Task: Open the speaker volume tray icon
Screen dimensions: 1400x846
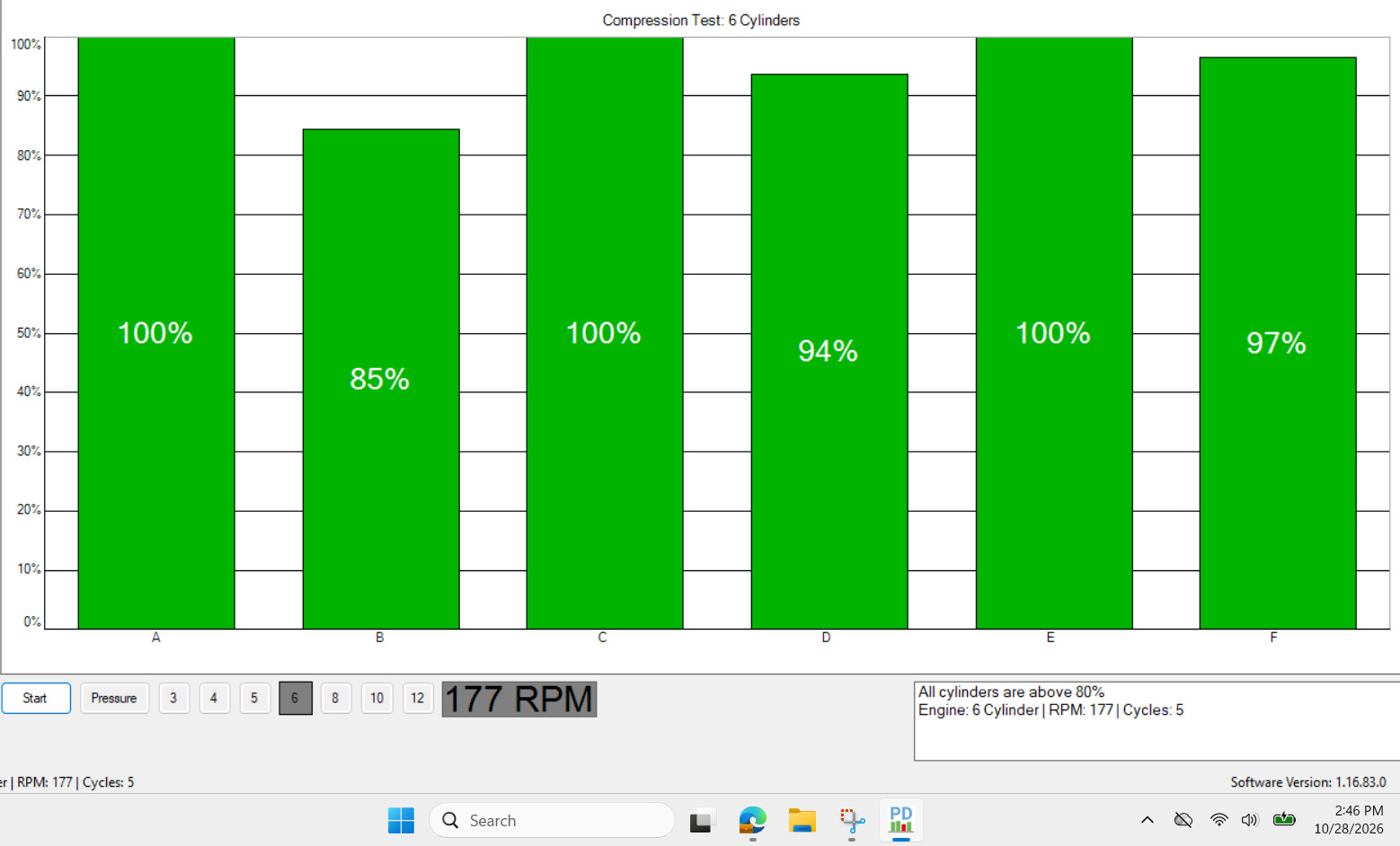Action: [1249, 819]
